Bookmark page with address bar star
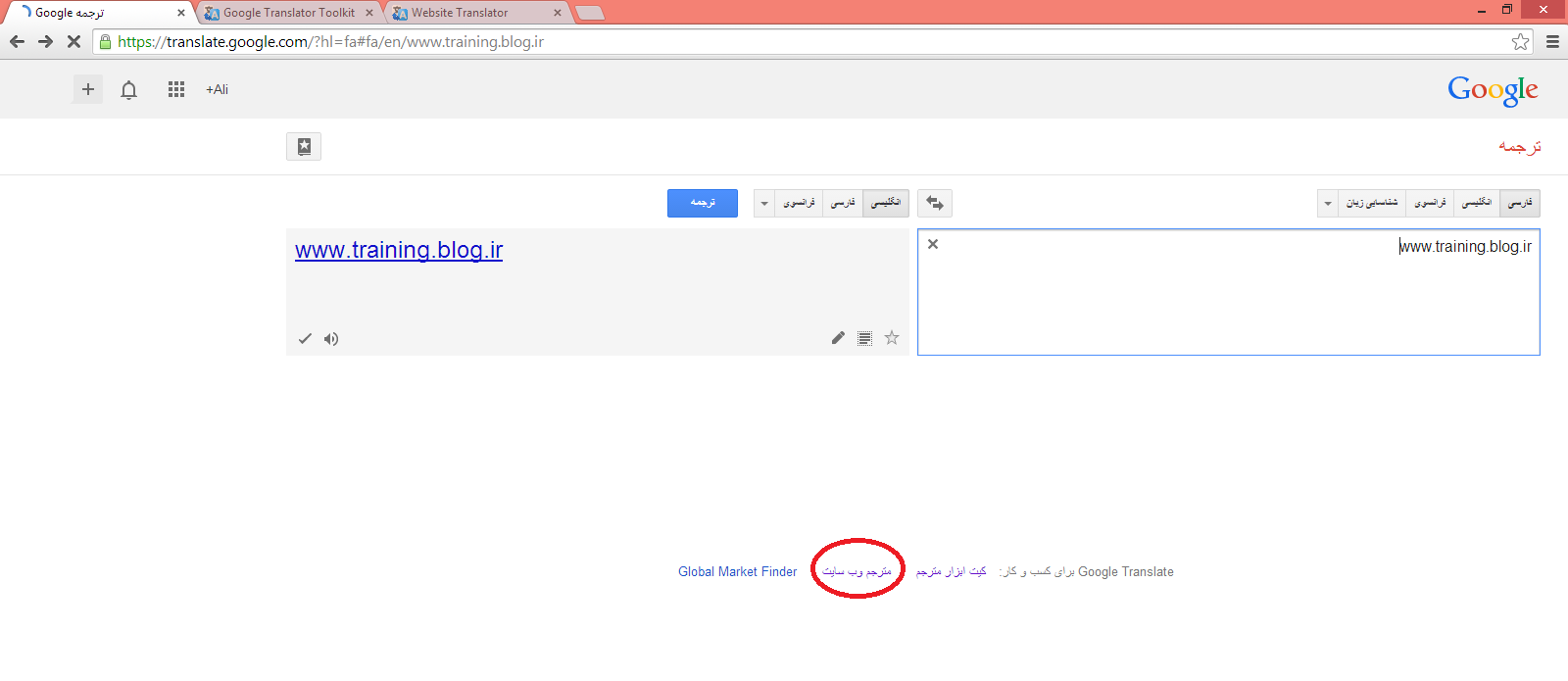Viewport: 1568px width, 681px height. 1520,41
